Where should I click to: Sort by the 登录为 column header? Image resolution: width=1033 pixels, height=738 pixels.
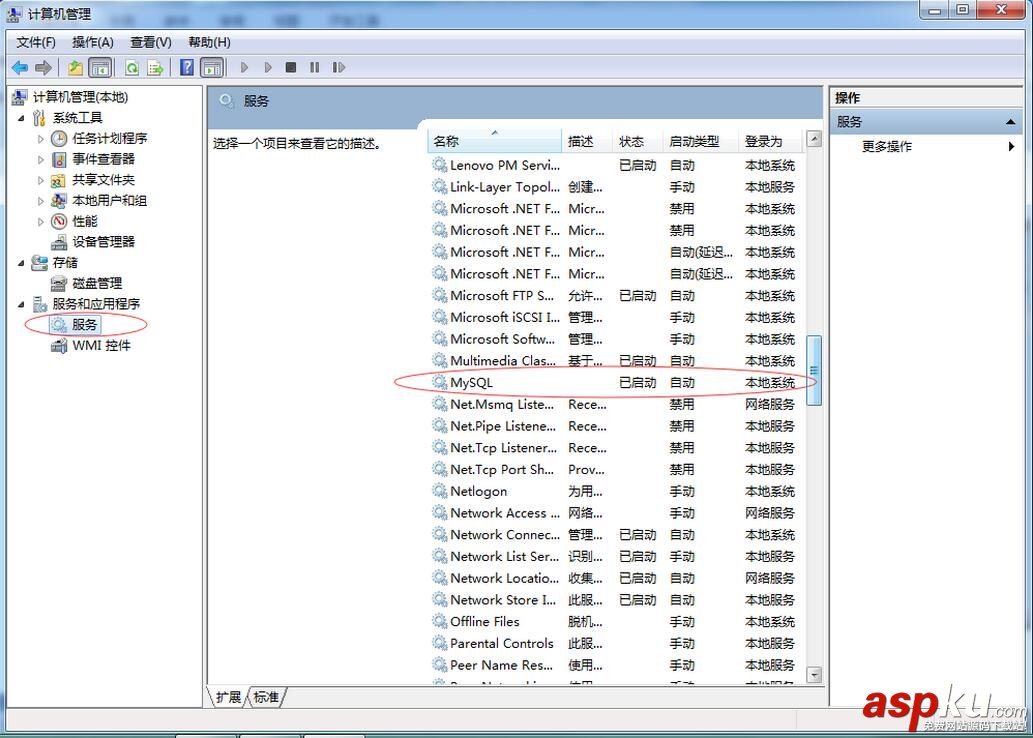click(770, 141)
